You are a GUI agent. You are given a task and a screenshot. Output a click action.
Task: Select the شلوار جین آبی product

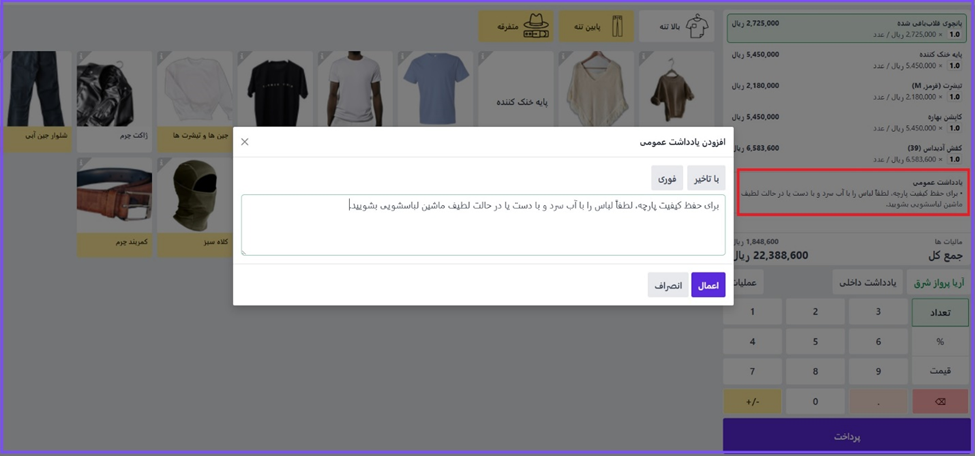pyautogui.click(x=37, y=100)
